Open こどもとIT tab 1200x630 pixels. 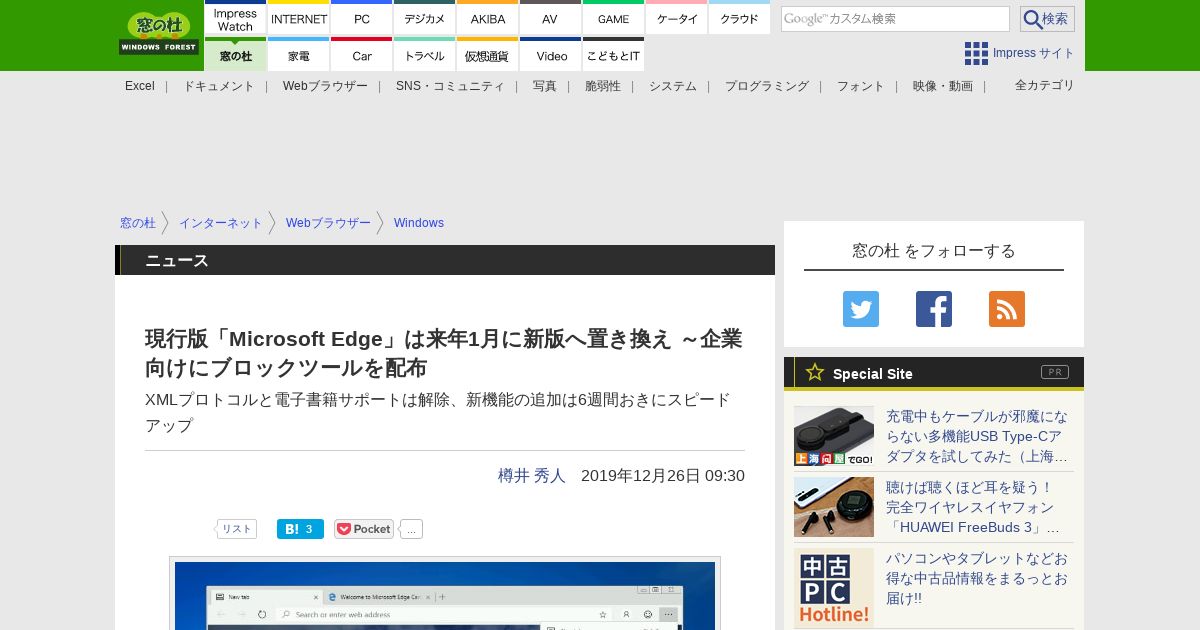(x=613, y=55)
